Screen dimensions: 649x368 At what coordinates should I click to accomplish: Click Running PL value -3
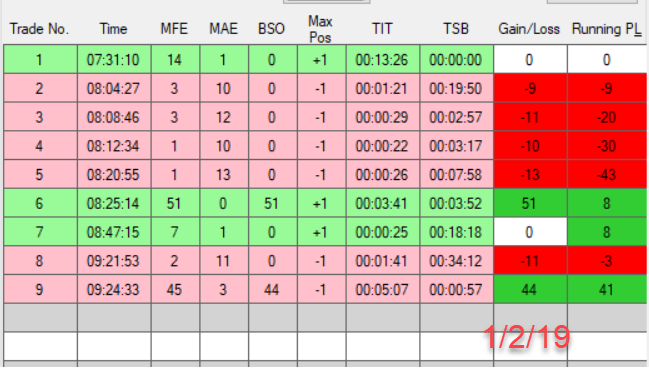[x=607, y=261]
